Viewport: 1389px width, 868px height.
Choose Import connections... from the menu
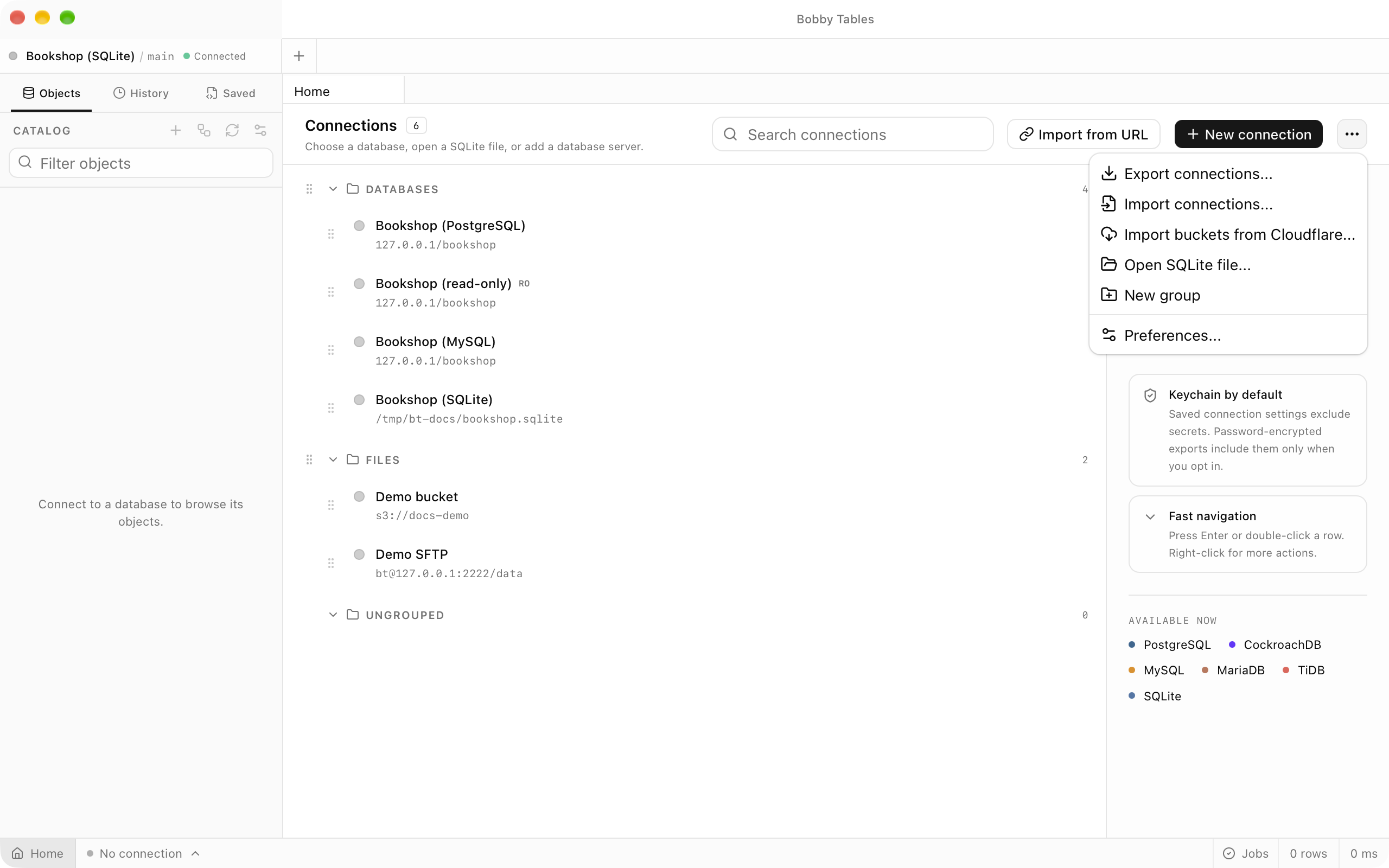[1228, 204]
